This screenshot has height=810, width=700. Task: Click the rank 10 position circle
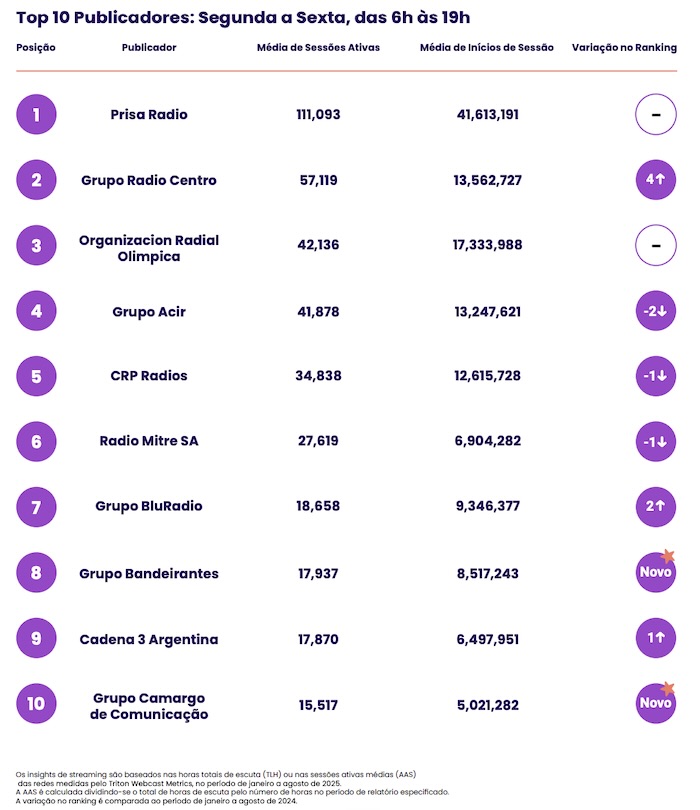tap(36, 704)
